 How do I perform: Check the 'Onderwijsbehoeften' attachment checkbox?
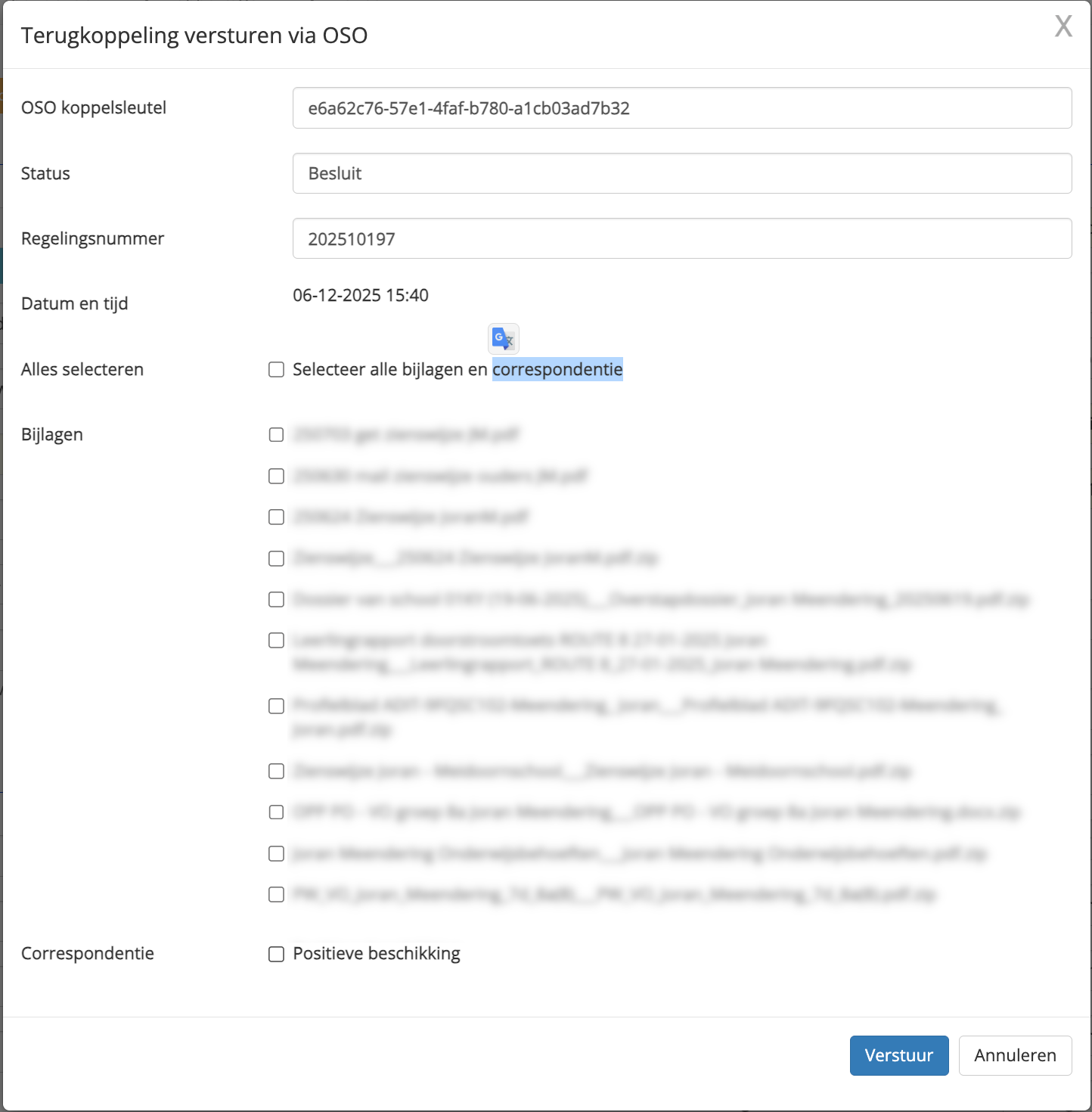coord(277,854)
